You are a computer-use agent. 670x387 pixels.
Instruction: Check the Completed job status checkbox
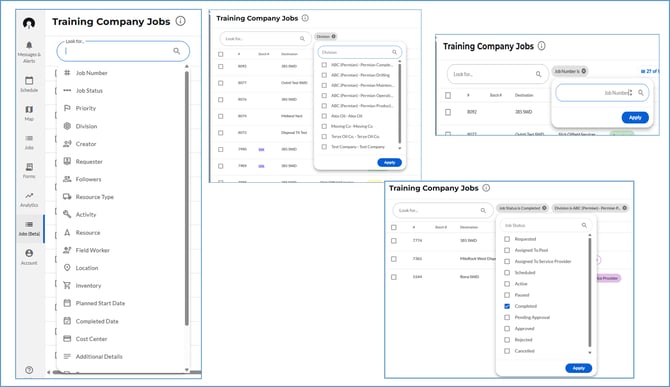pyautogui.click(x=507, y=306)
